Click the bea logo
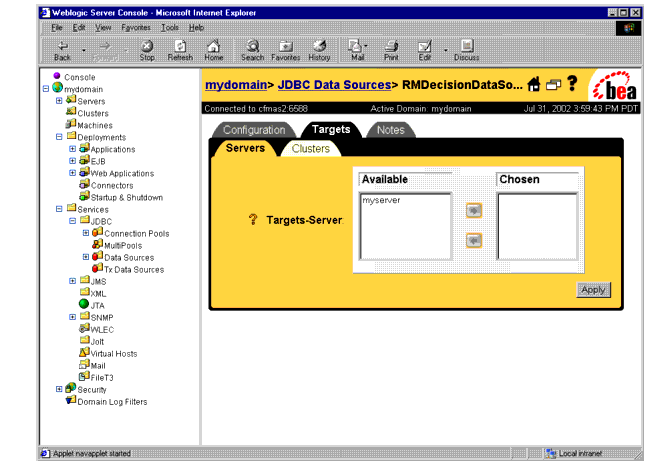650x470 pixels. point(615,86)
